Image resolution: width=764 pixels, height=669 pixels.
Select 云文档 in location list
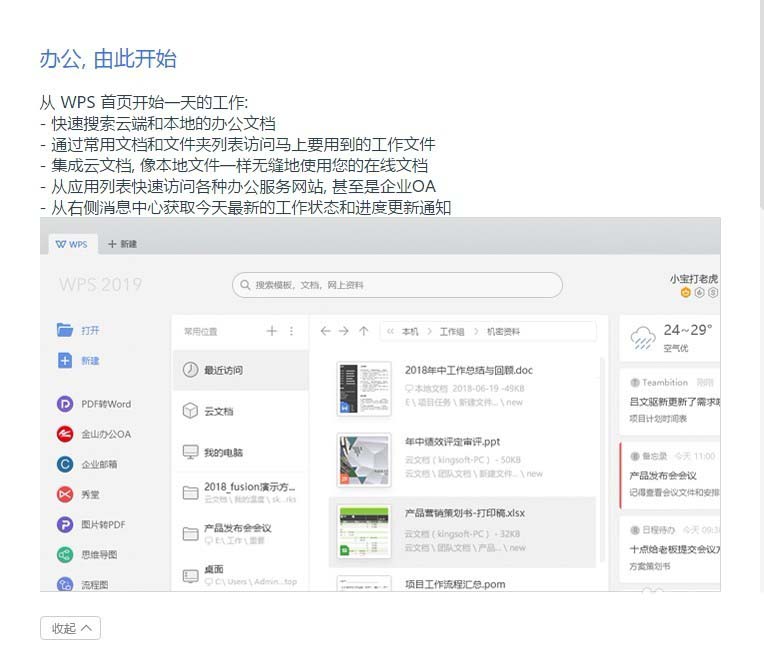click(x=241, y=411)
